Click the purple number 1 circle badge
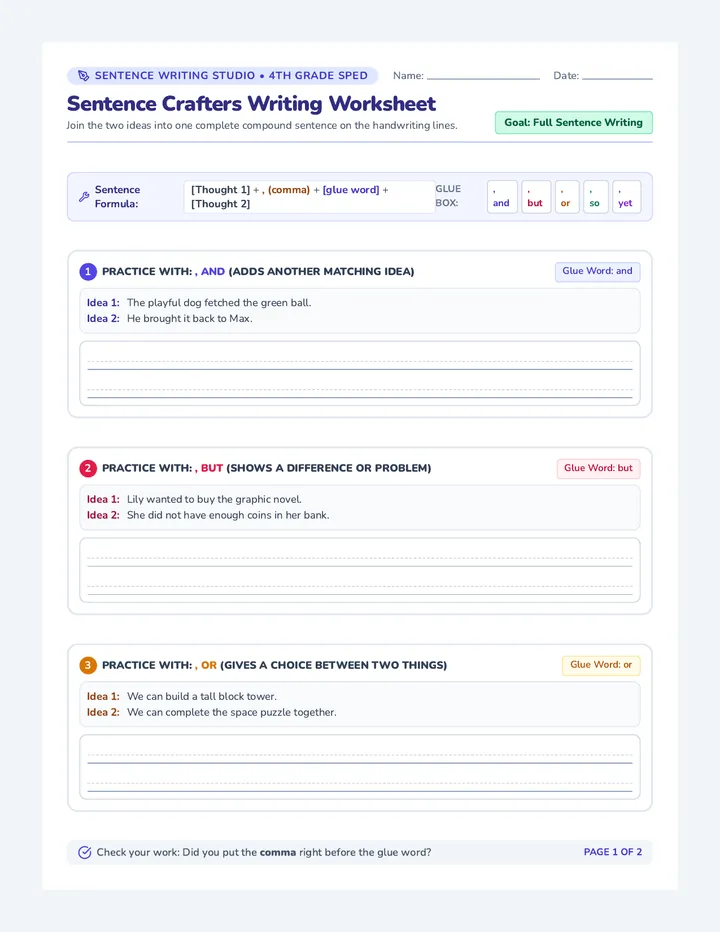Screen dimensions: 720x932 (x=88, y=272)
